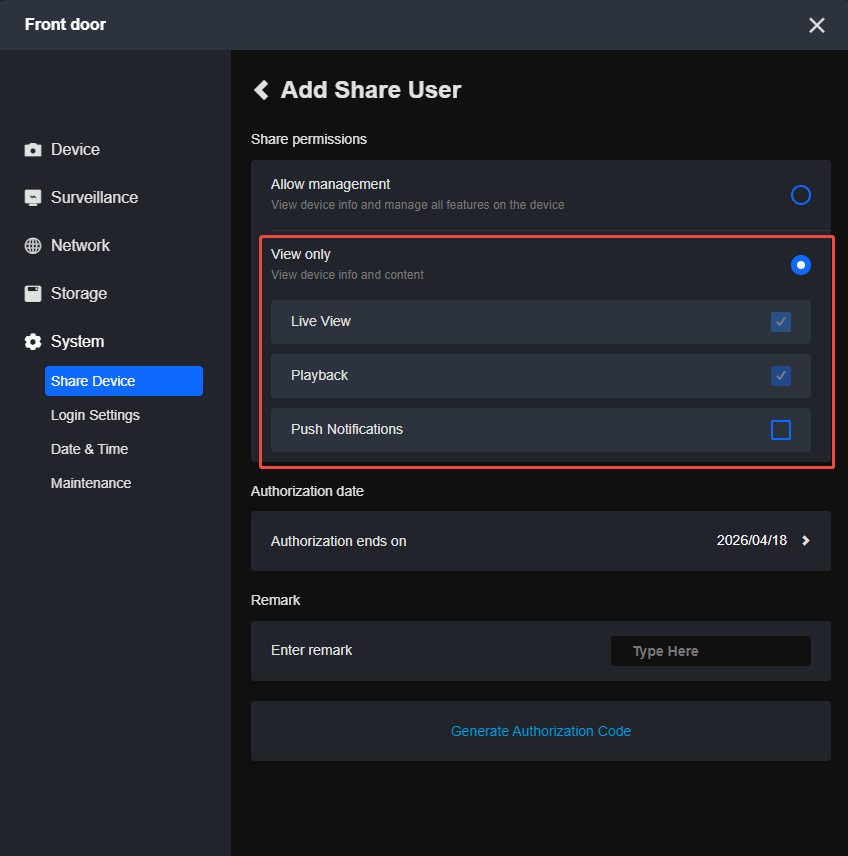Click the Surveillance monitor icon
This screenshot has width=848, height=856.
click(x=33, y=198)
